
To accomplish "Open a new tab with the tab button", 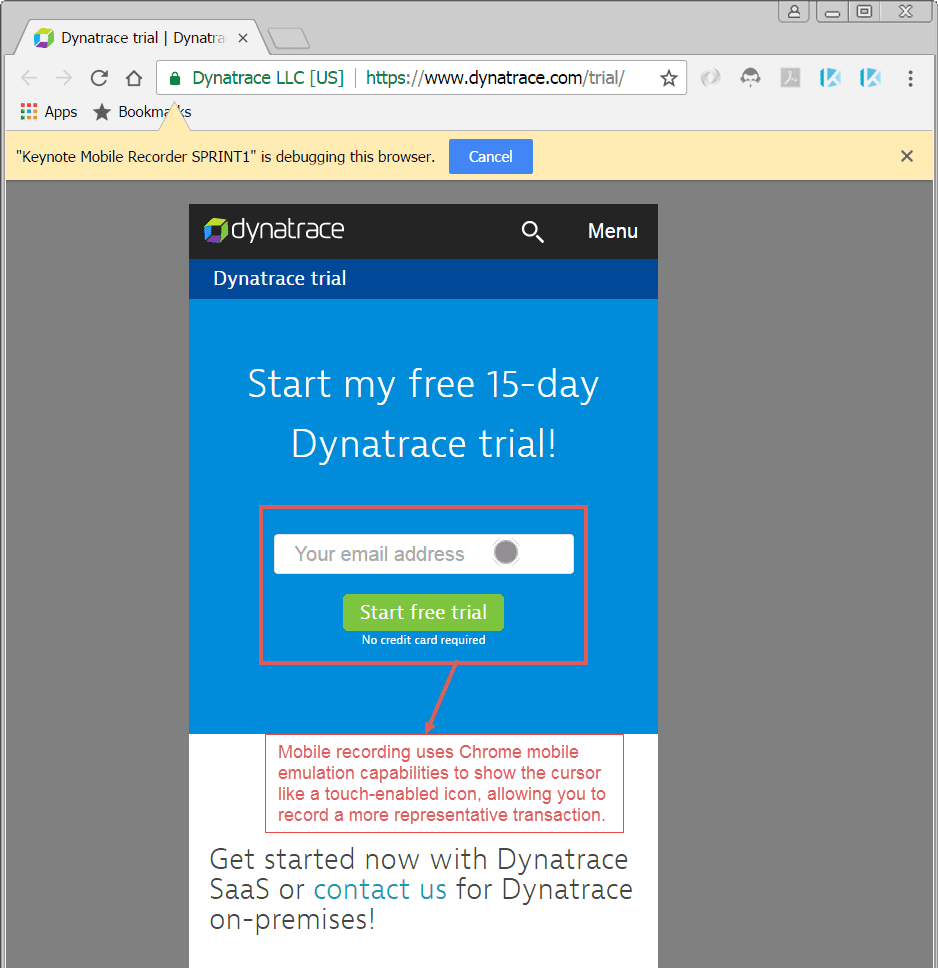I will [x=288, y=38].
